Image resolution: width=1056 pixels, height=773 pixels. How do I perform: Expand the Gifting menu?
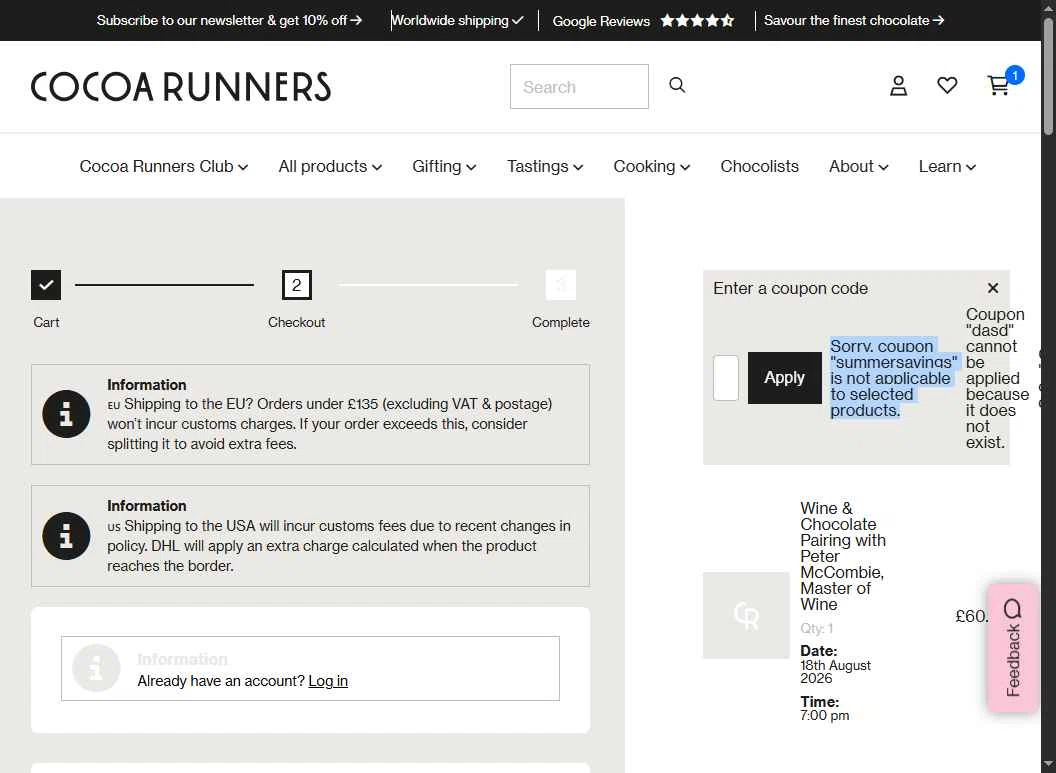(444, 166)
